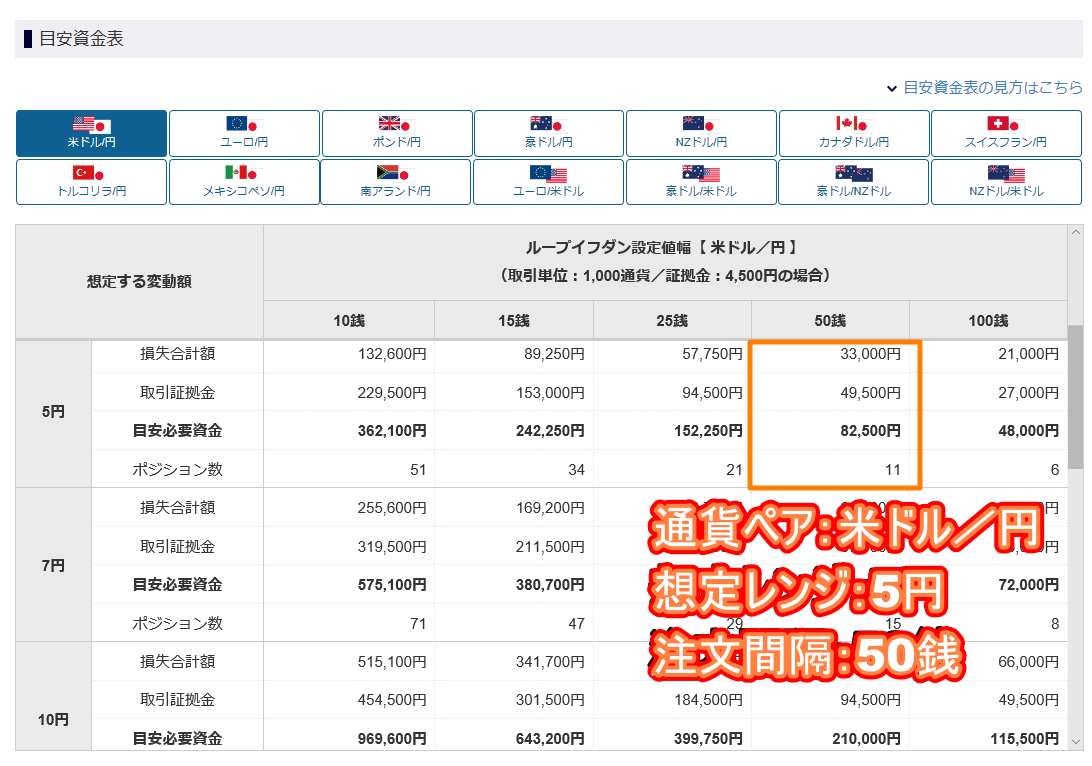Switch to the NZドル/米ドル tab
The width and height of the screenshot is (1092, 766).
[1006, 182]
